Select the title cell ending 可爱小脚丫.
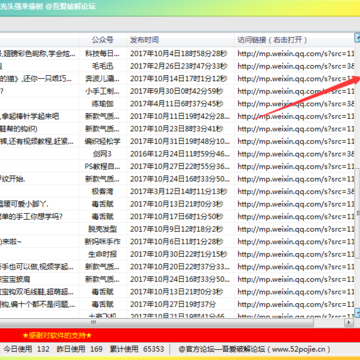 (x=39, y=204)
